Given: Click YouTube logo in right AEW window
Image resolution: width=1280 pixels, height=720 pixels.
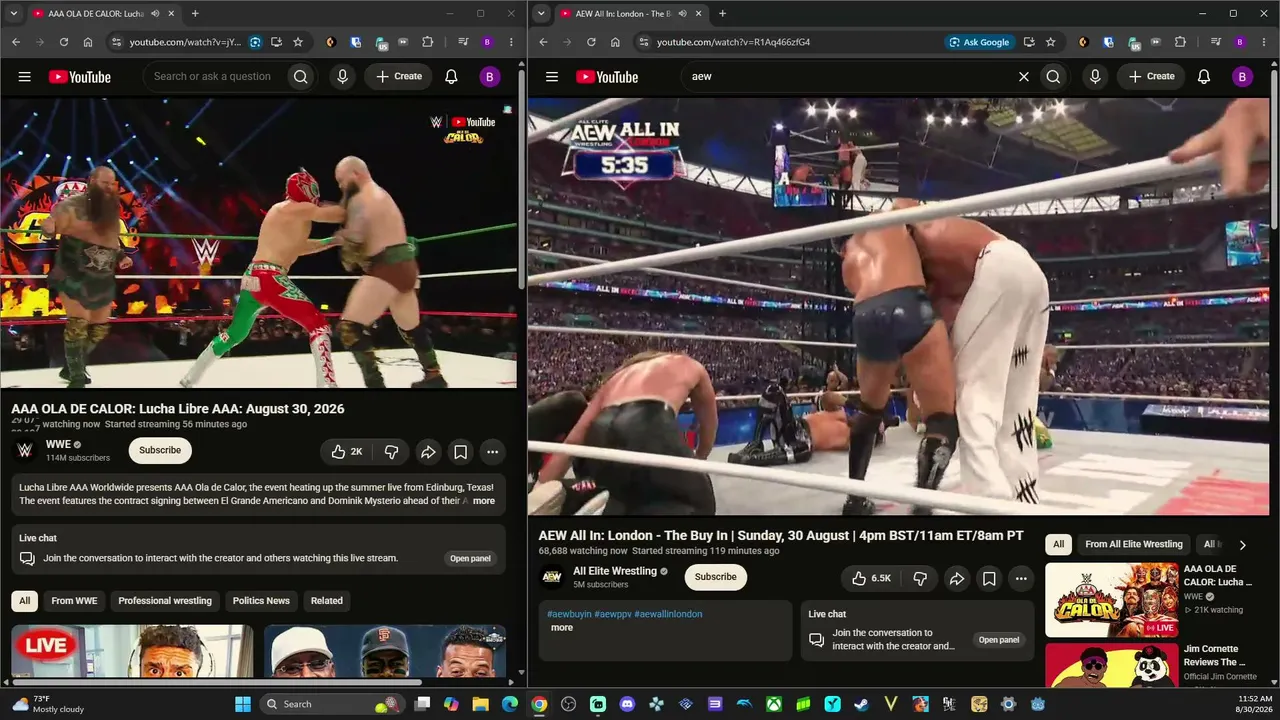Looking at the screenshot, I should 607,77.
